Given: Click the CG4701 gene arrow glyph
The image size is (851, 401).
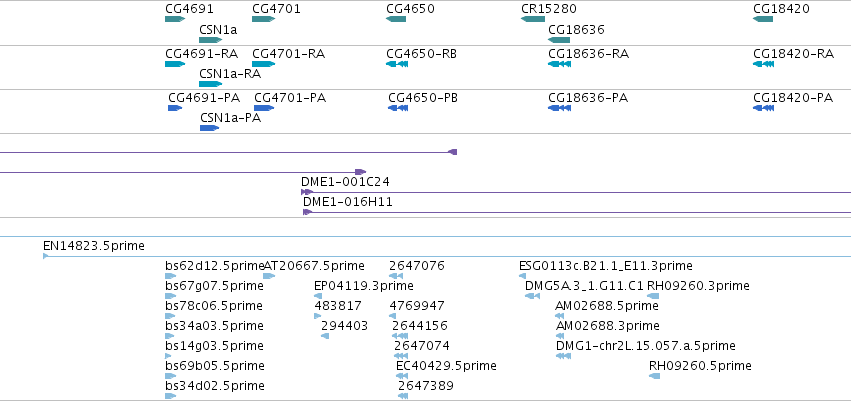Looking at the screenshot, I should [x=264, y=19].
